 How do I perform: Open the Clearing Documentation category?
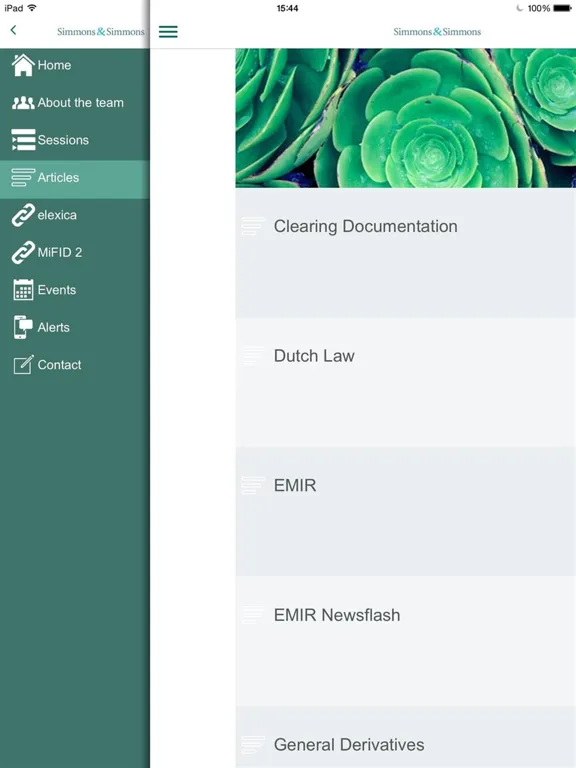point(406,253)
